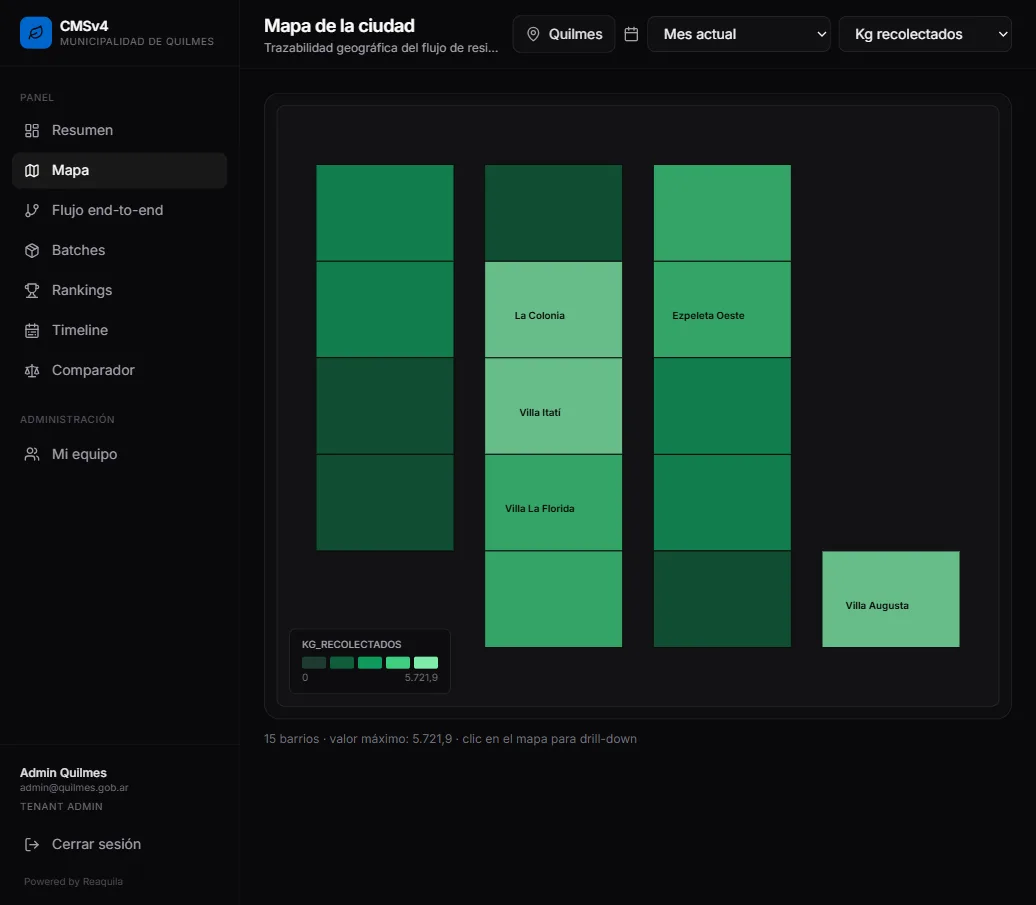Image resolution: width=1036 pixels, height=905 pixels.
Task: Click the lightest green legend swatch
Action: click(x=426, y=663)
